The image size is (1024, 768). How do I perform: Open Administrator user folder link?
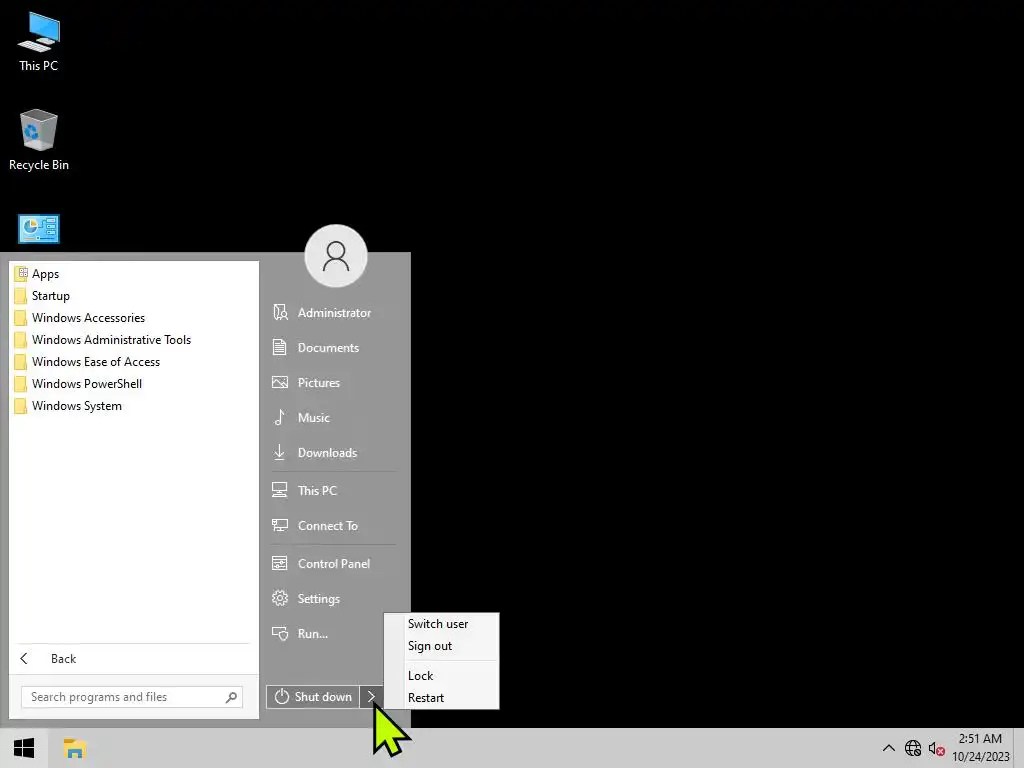(x=334, y=313)
